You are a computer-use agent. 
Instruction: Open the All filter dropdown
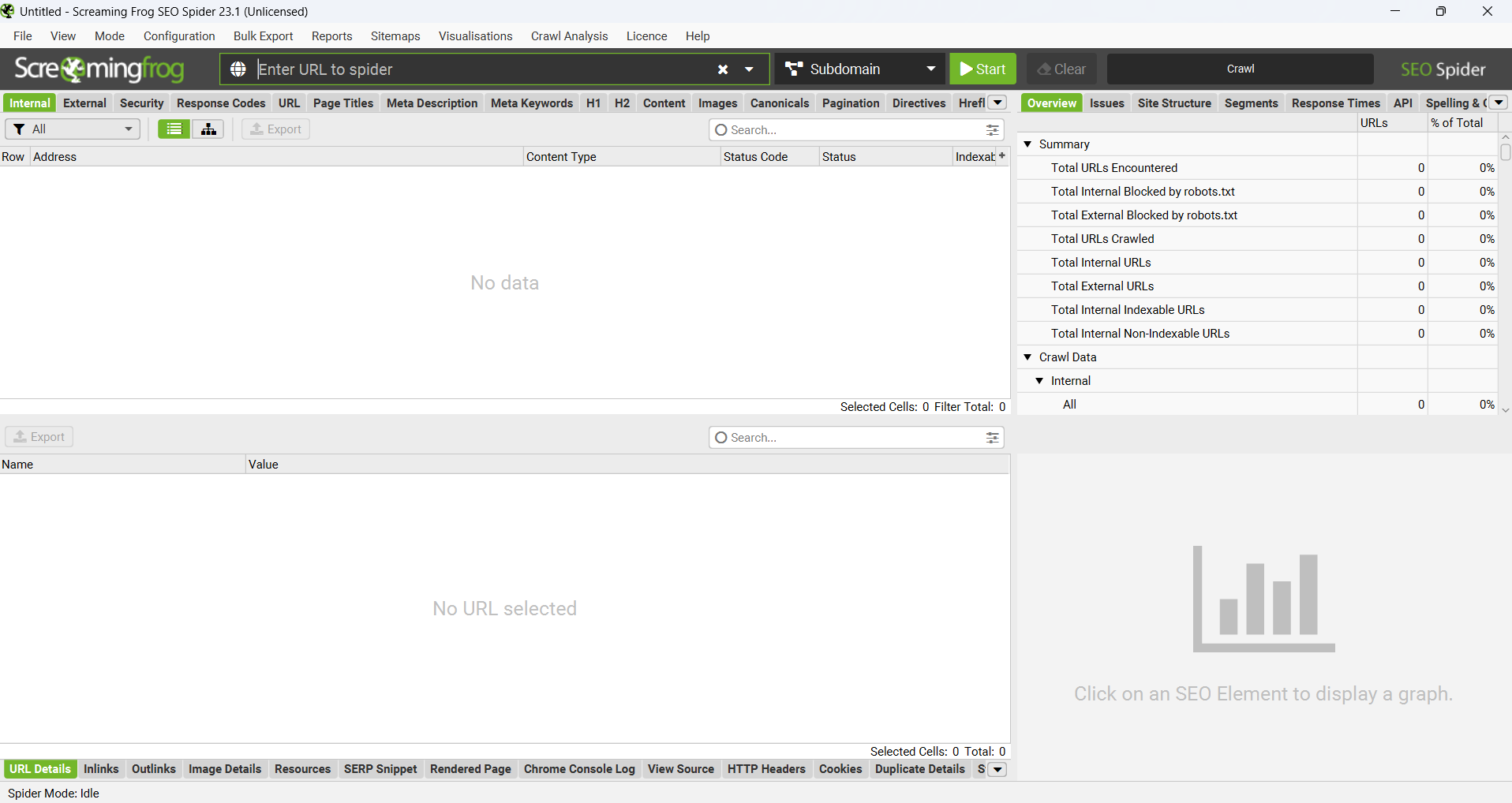point(73,129)
